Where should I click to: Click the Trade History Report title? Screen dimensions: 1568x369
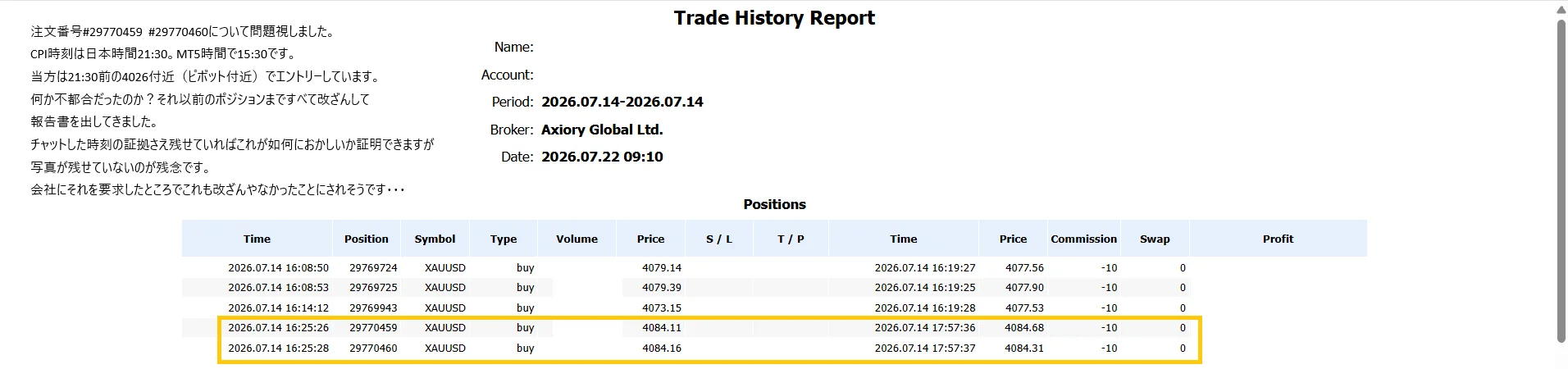tap(774, 18)
